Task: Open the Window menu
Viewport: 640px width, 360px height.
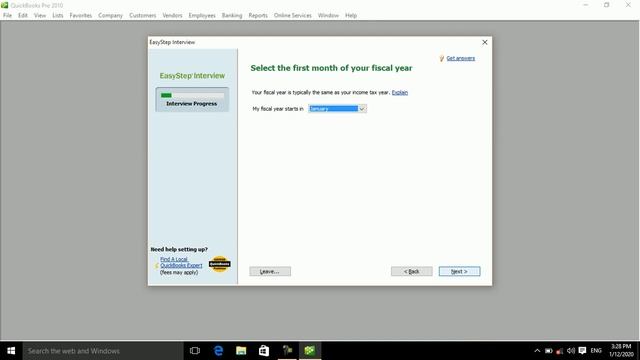Action: click(328, 16)
